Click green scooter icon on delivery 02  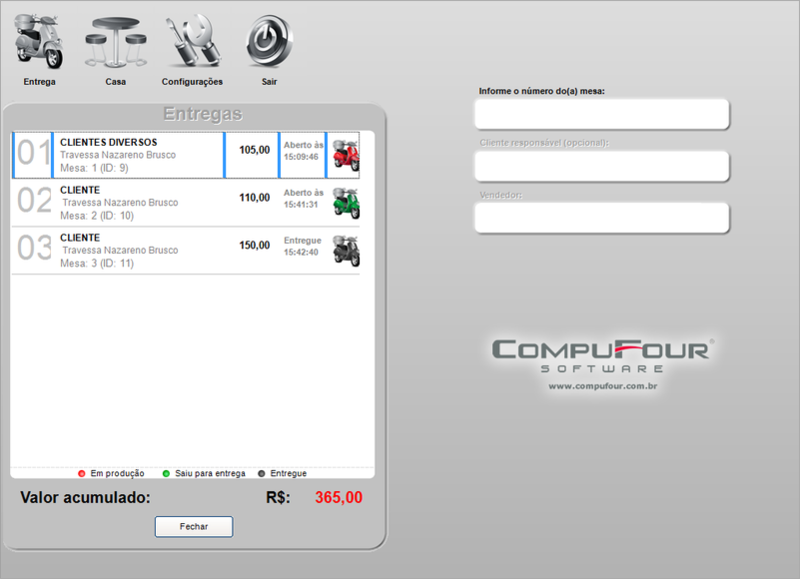[x=345, y=201]
